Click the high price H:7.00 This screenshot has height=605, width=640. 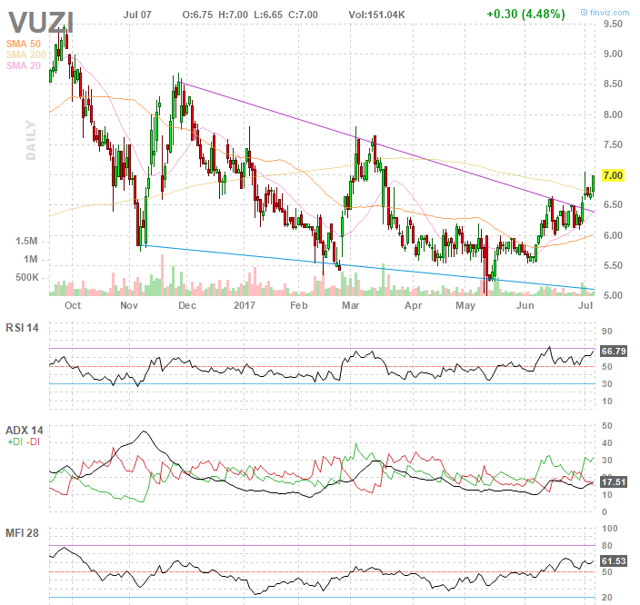point(233,15)
